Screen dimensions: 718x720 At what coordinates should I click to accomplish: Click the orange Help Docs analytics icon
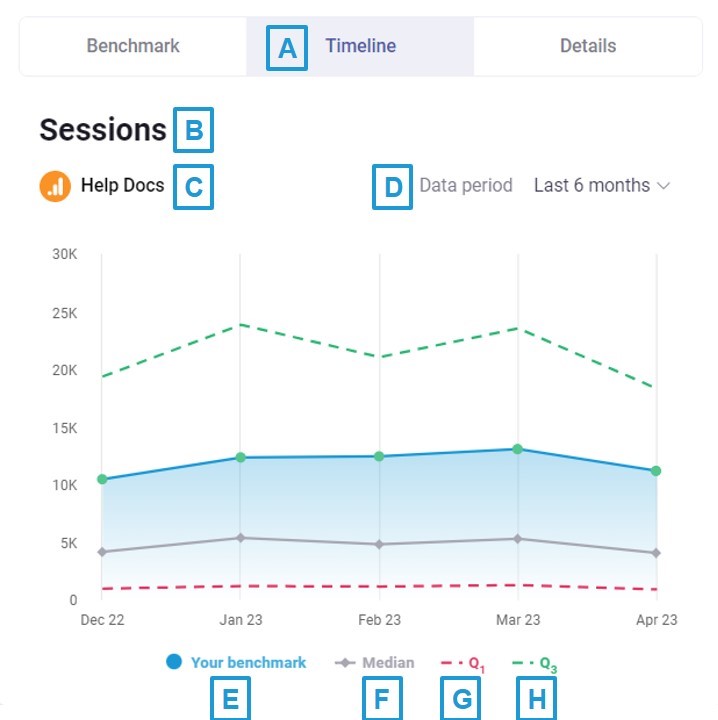pos(55,186)
